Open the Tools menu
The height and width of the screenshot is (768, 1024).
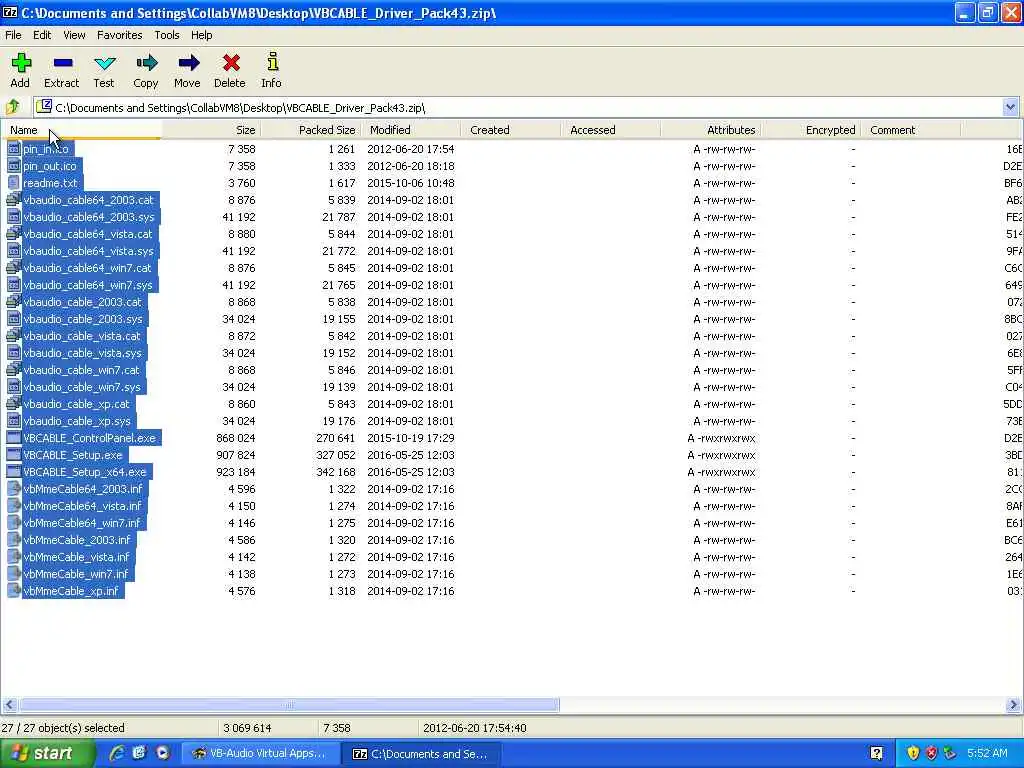(x=167, y=35)
